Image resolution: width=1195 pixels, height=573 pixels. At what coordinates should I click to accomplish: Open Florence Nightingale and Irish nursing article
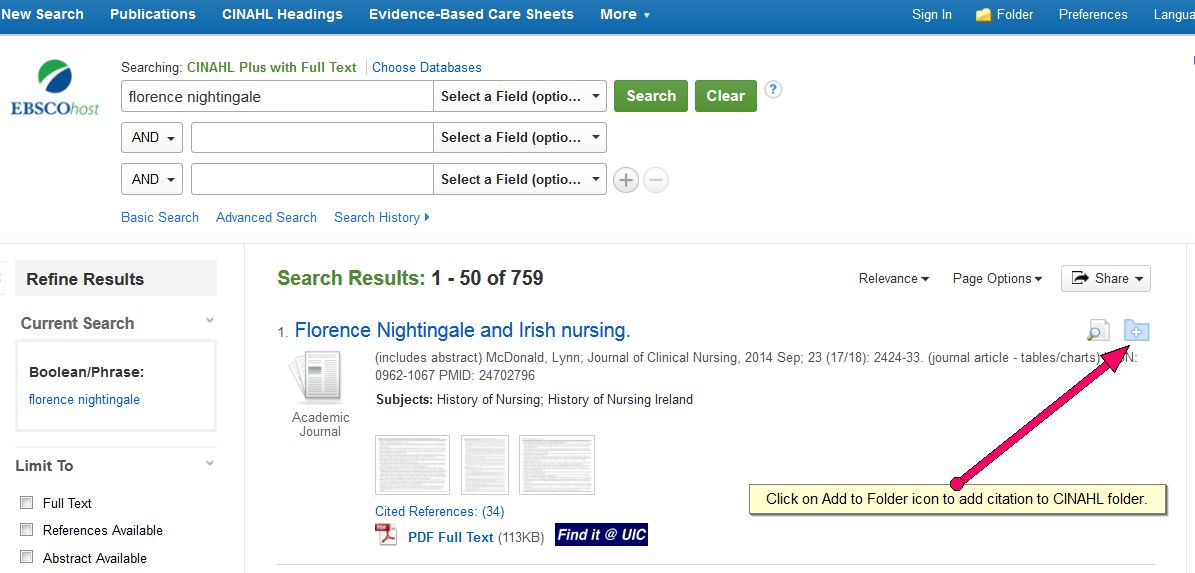pyautogui.click(x=462, y=331)
